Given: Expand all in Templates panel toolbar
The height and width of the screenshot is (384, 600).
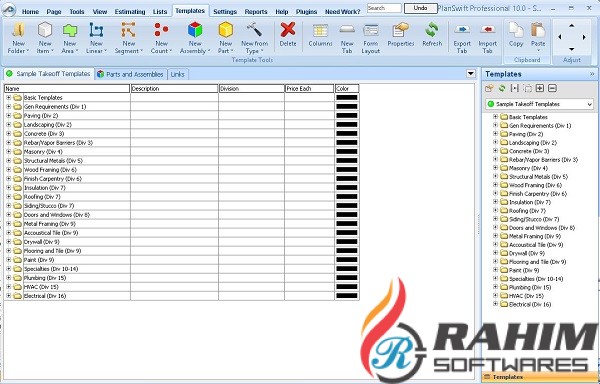Looking at the screenshot, I should (x=540, y=88).
